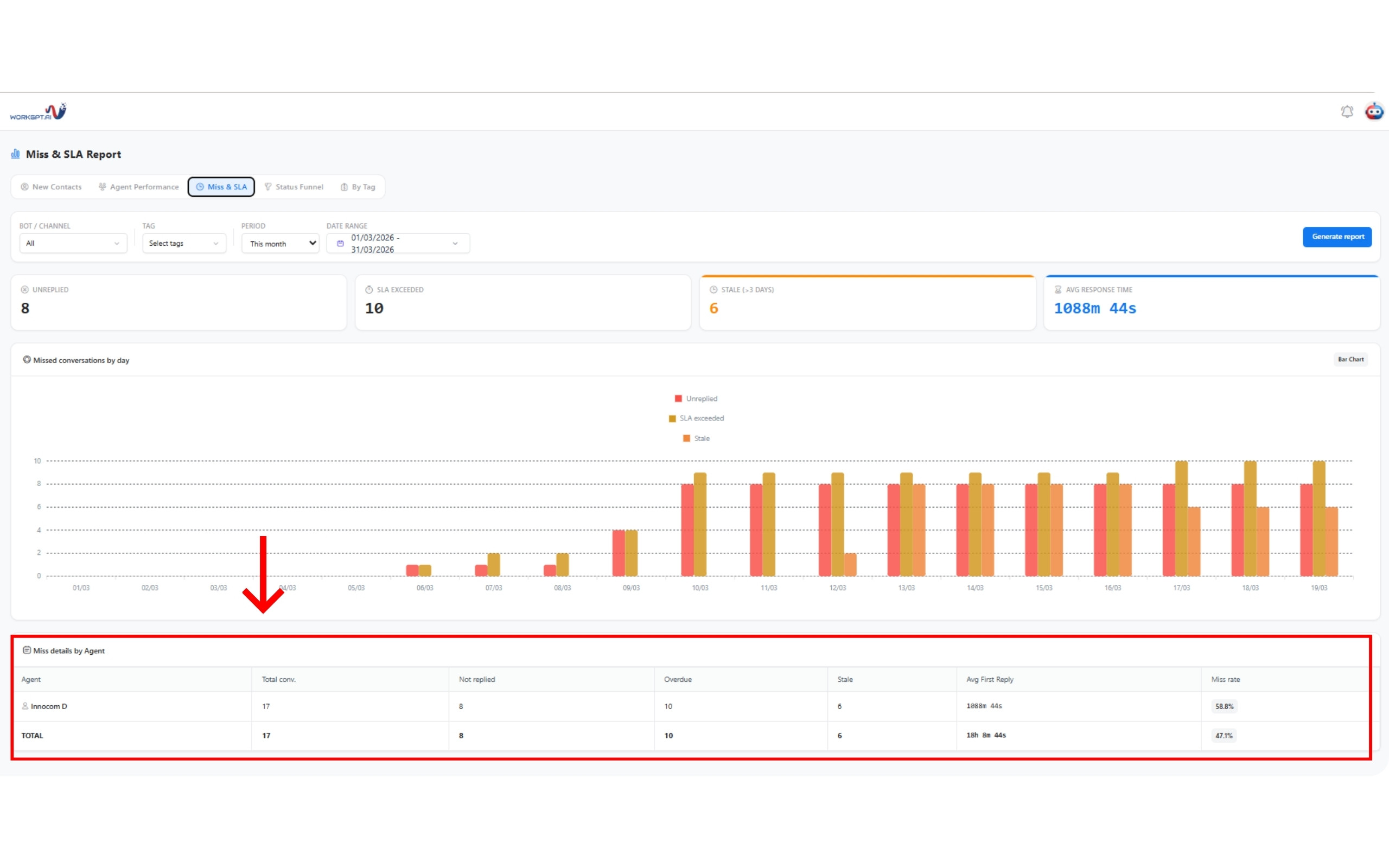Toggle the Stale legend series
Image resolution: width=1389 pixels, height=868 pixels.
(x=696, y=438)
